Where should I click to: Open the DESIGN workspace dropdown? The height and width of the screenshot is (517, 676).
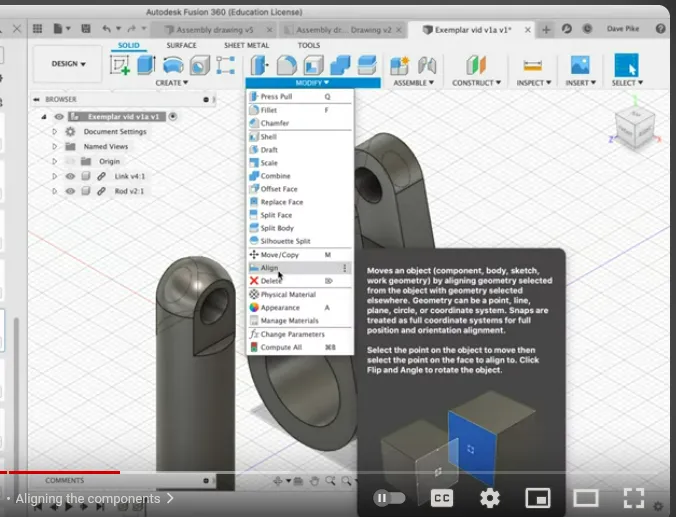tap(69, 64)
